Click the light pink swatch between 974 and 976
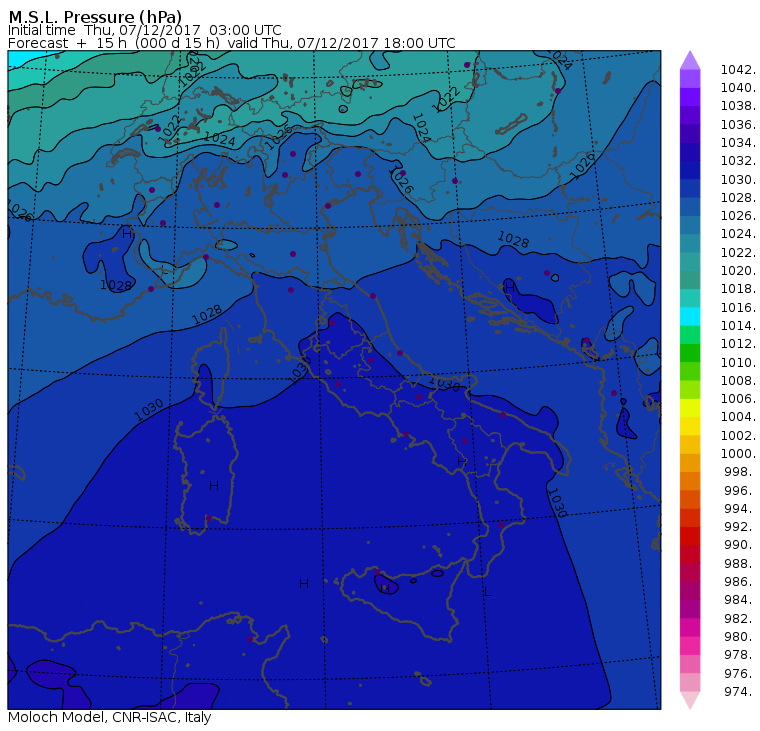Screen dimensions: 760x731 (x=690, y=682)
